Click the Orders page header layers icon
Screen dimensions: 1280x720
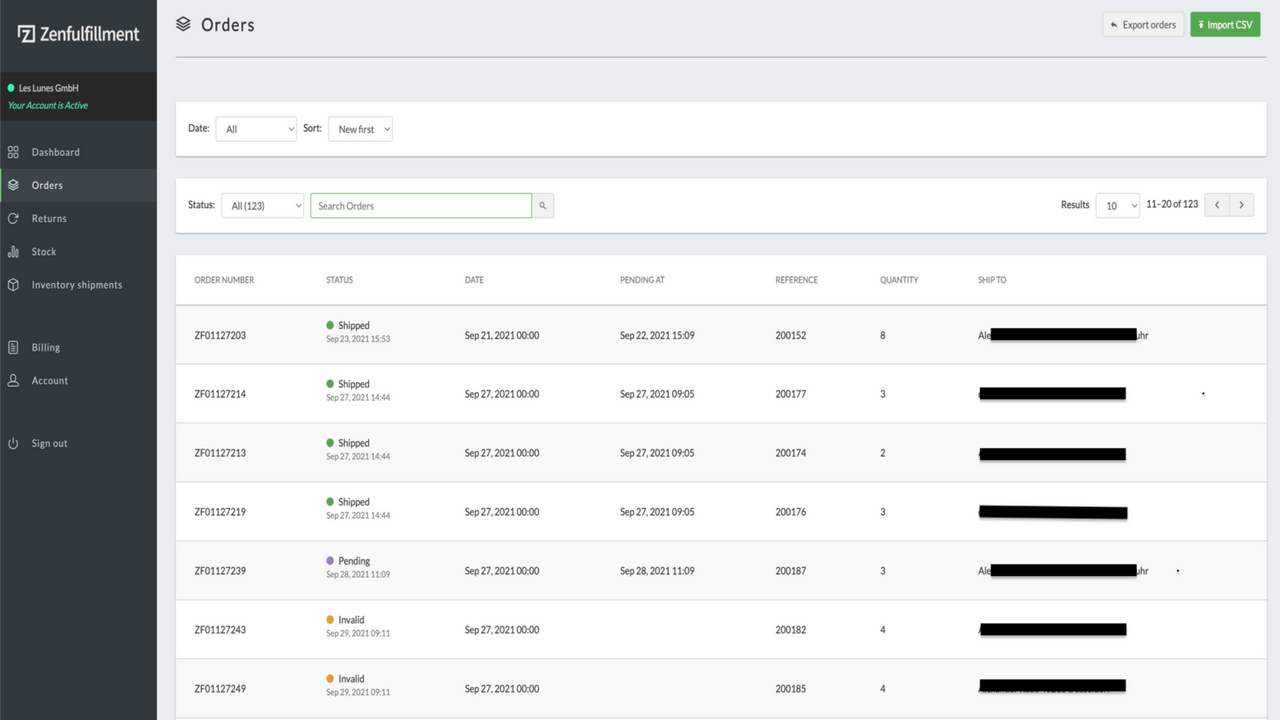(183, 24)
